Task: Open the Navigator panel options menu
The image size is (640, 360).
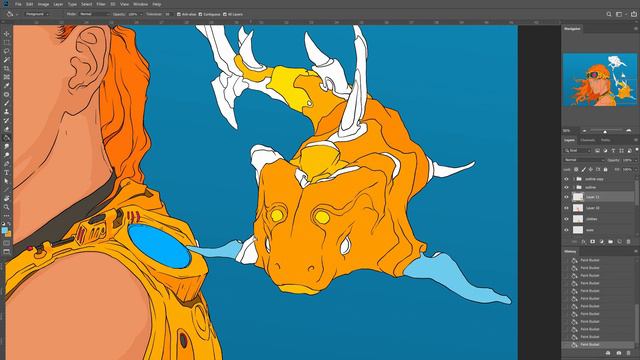Action: (636, 29)
